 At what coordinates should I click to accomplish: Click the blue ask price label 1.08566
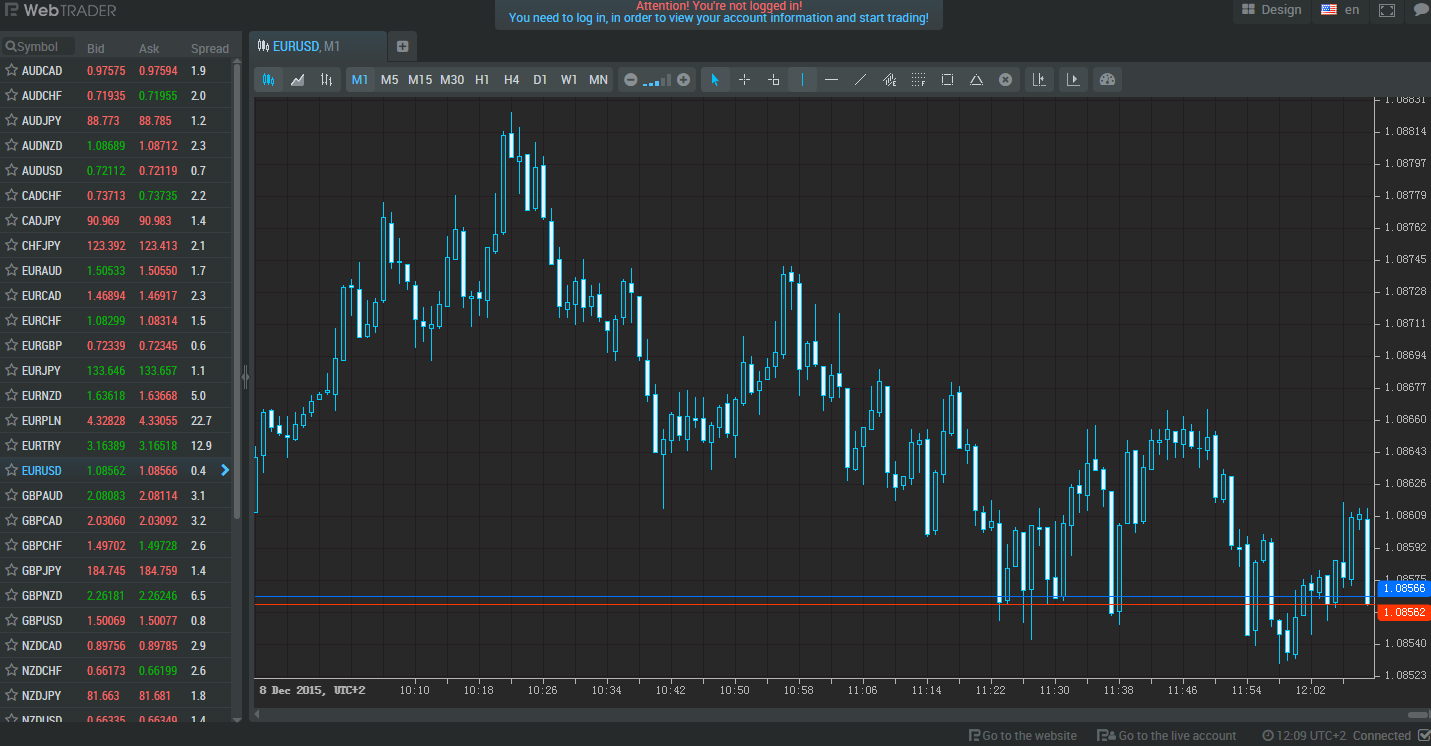[x=1402, y=589]
